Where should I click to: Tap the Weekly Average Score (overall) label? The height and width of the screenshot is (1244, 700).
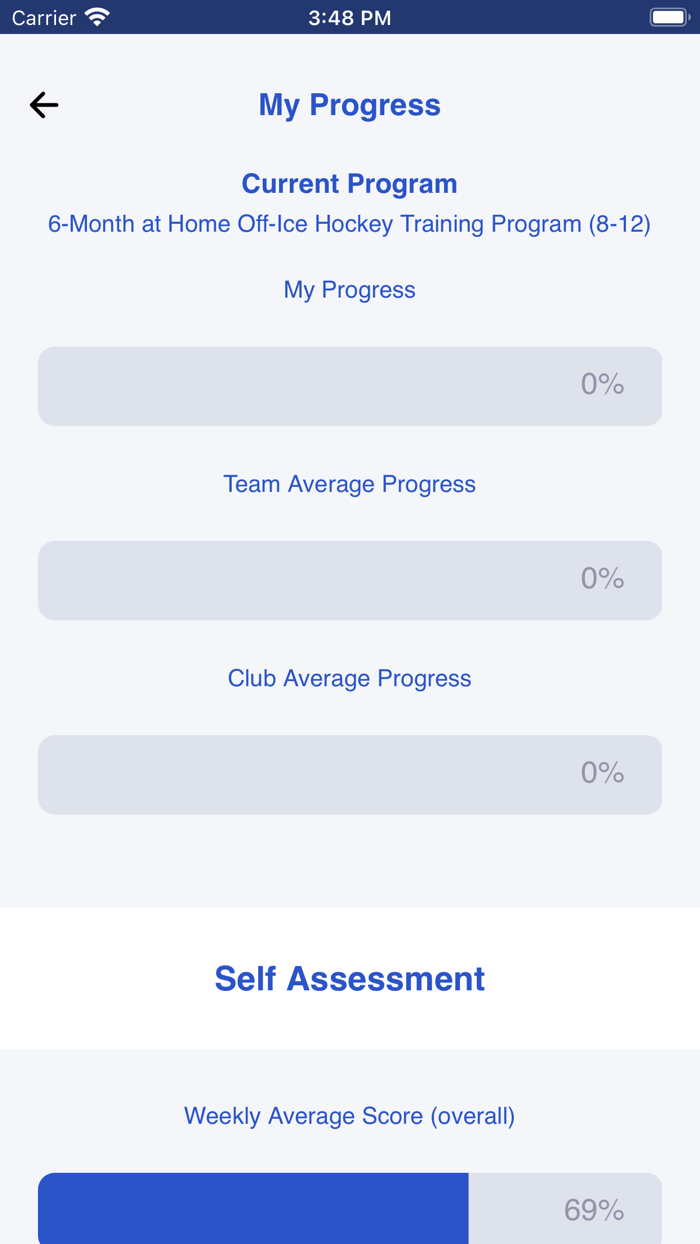point(349,1116)
